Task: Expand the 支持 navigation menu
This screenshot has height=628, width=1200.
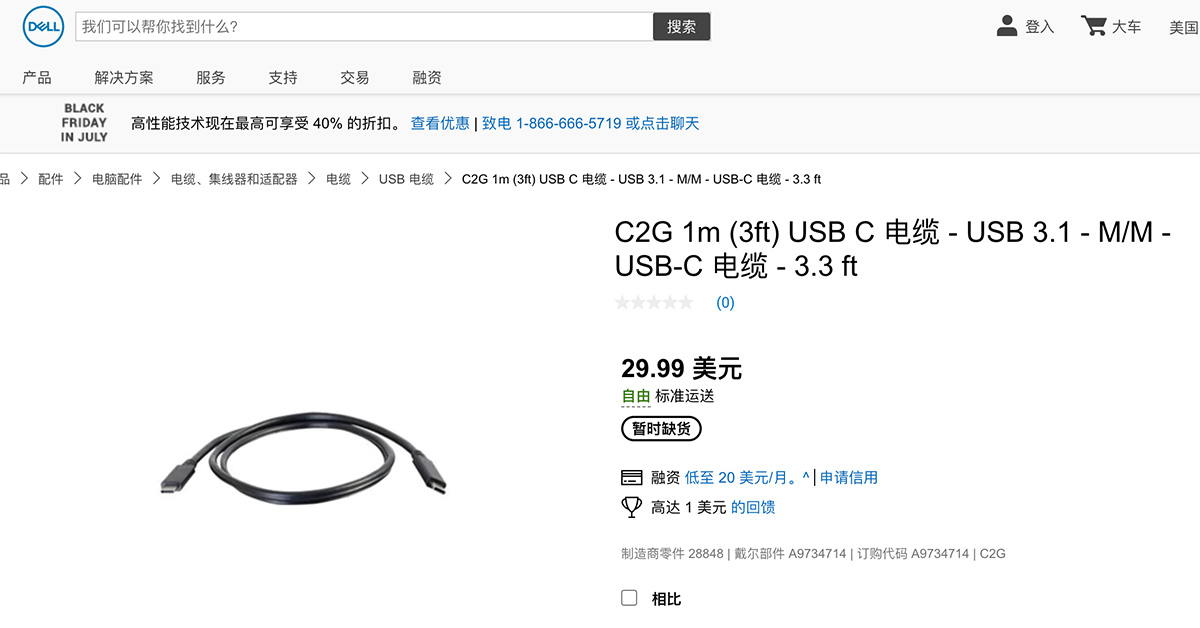Action: pos(283,77)
